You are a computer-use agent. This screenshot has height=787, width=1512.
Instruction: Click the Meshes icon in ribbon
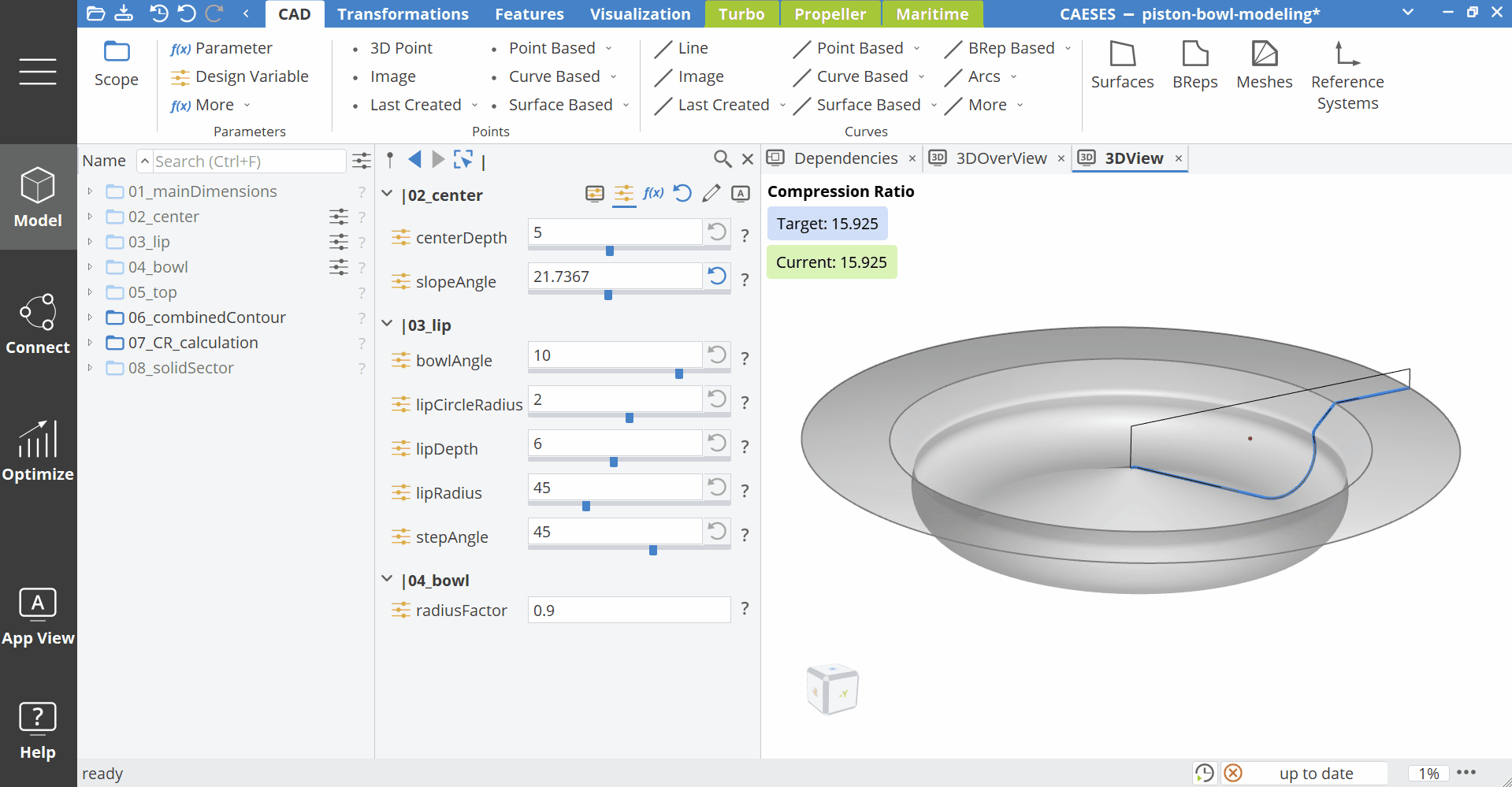pyautogui.click(x=1264, y=65)
